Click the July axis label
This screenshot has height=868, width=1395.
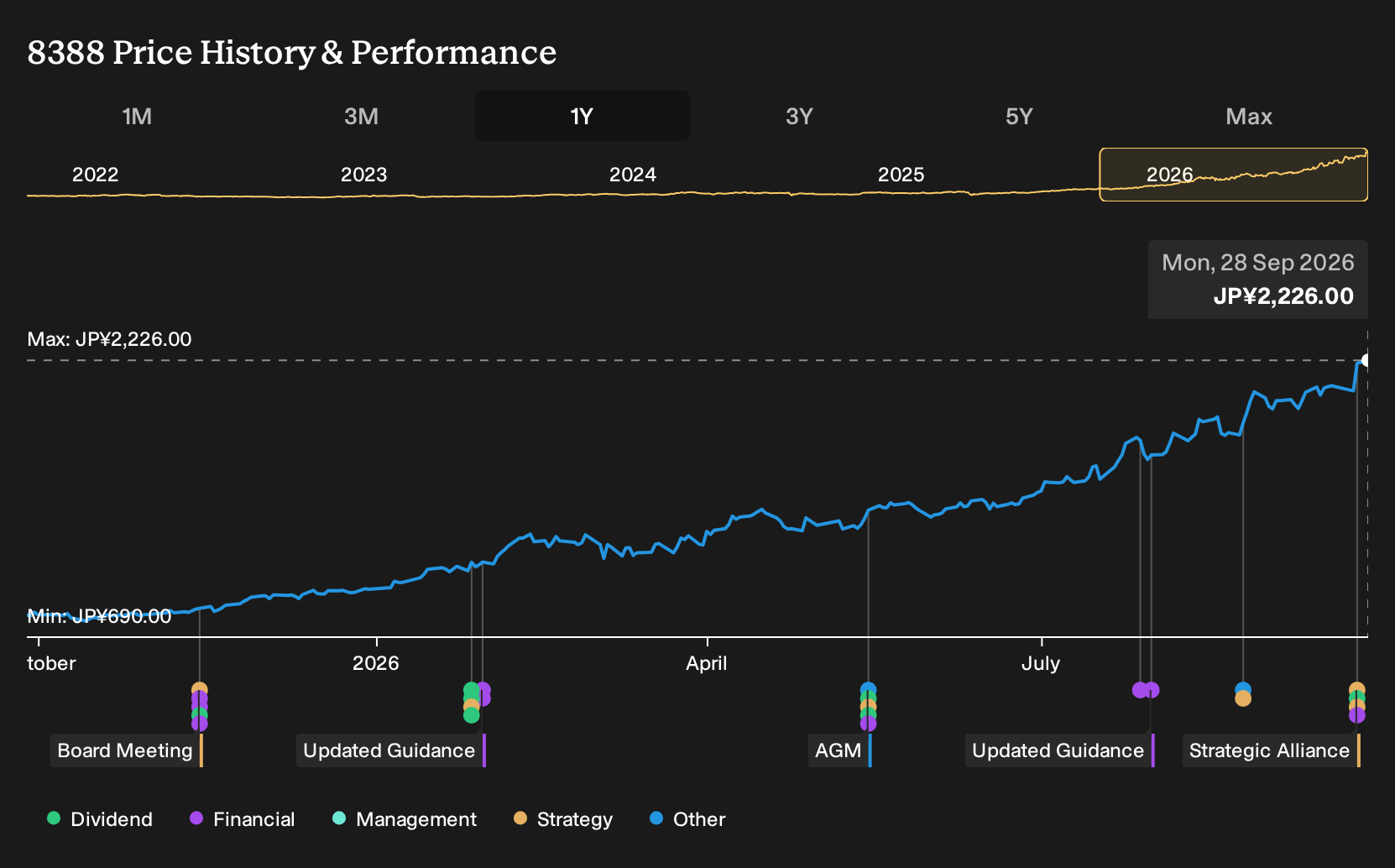(1041, 663)
